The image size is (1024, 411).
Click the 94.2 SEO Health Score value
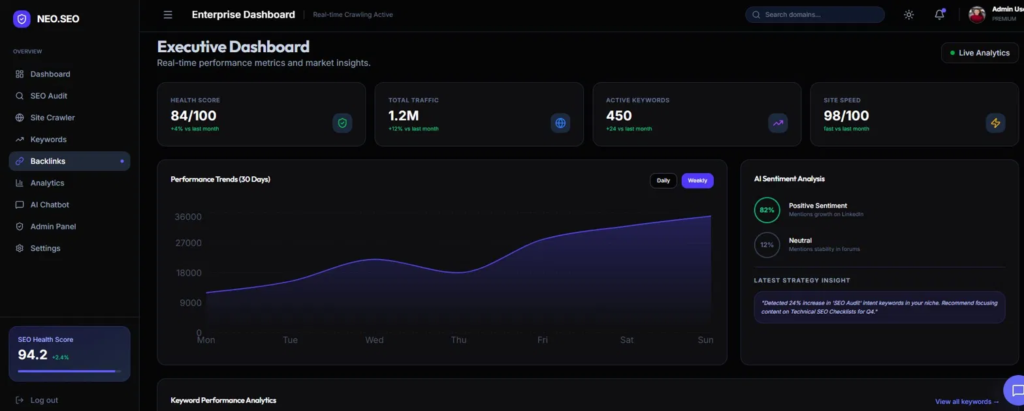point(33,355)
